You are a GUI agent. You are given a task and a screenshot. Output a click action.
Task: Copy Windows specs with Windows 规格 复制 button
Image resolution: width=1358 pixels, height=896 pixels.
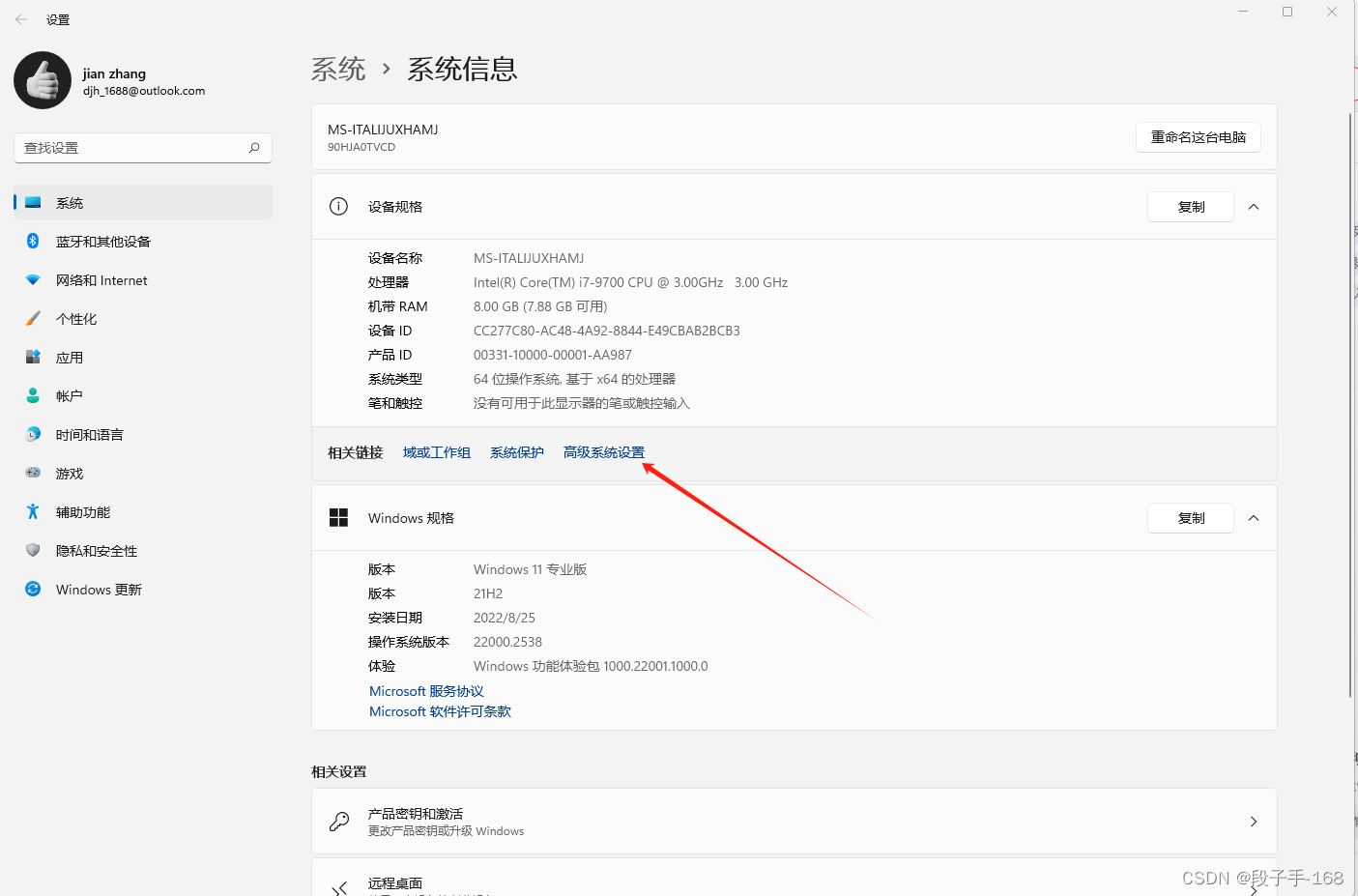click(x=1191, y=518)
